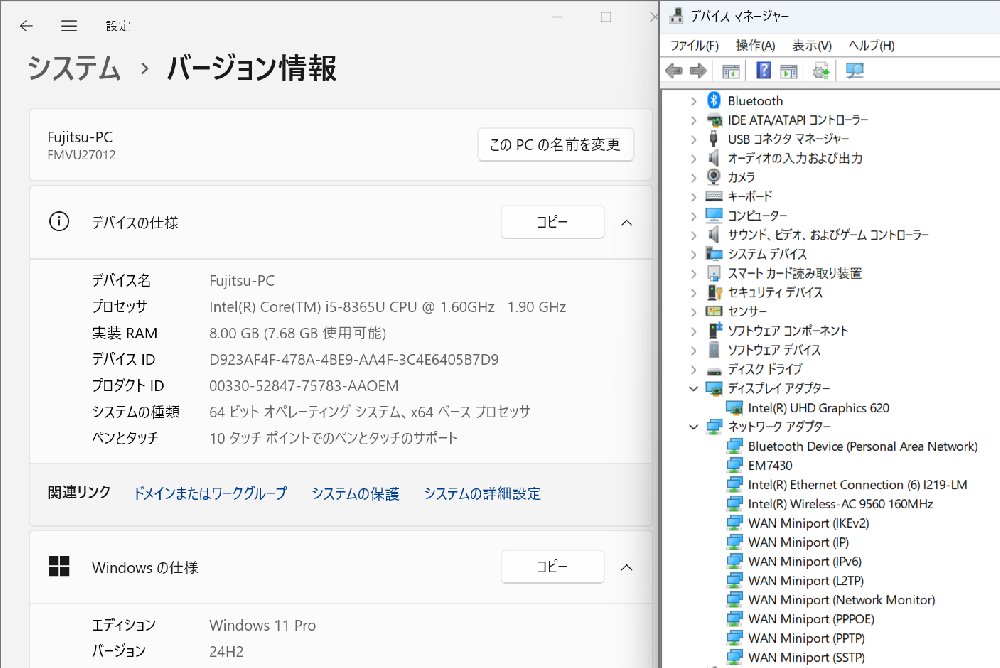
Task: Open the Settings hamburger navigation menu
Action: [x=69, y=26]
